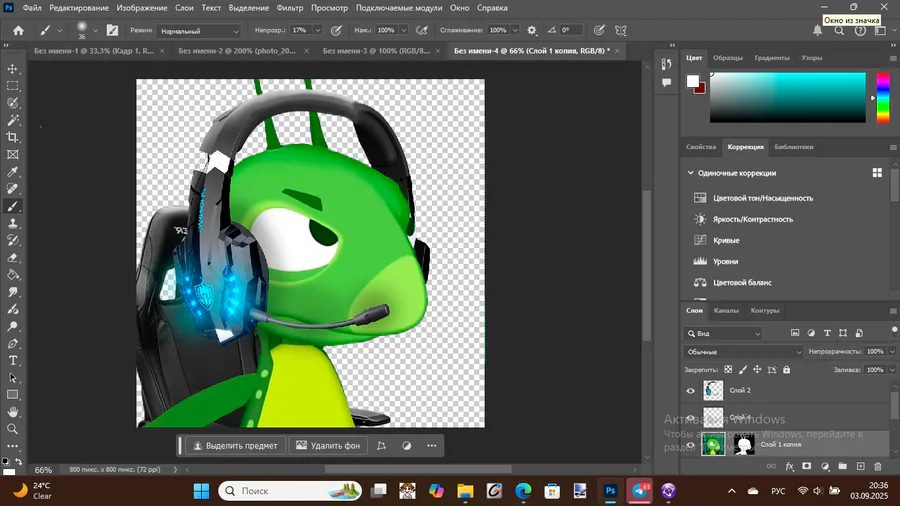Open Наж. flow dropdown arrow

point(404,30)
